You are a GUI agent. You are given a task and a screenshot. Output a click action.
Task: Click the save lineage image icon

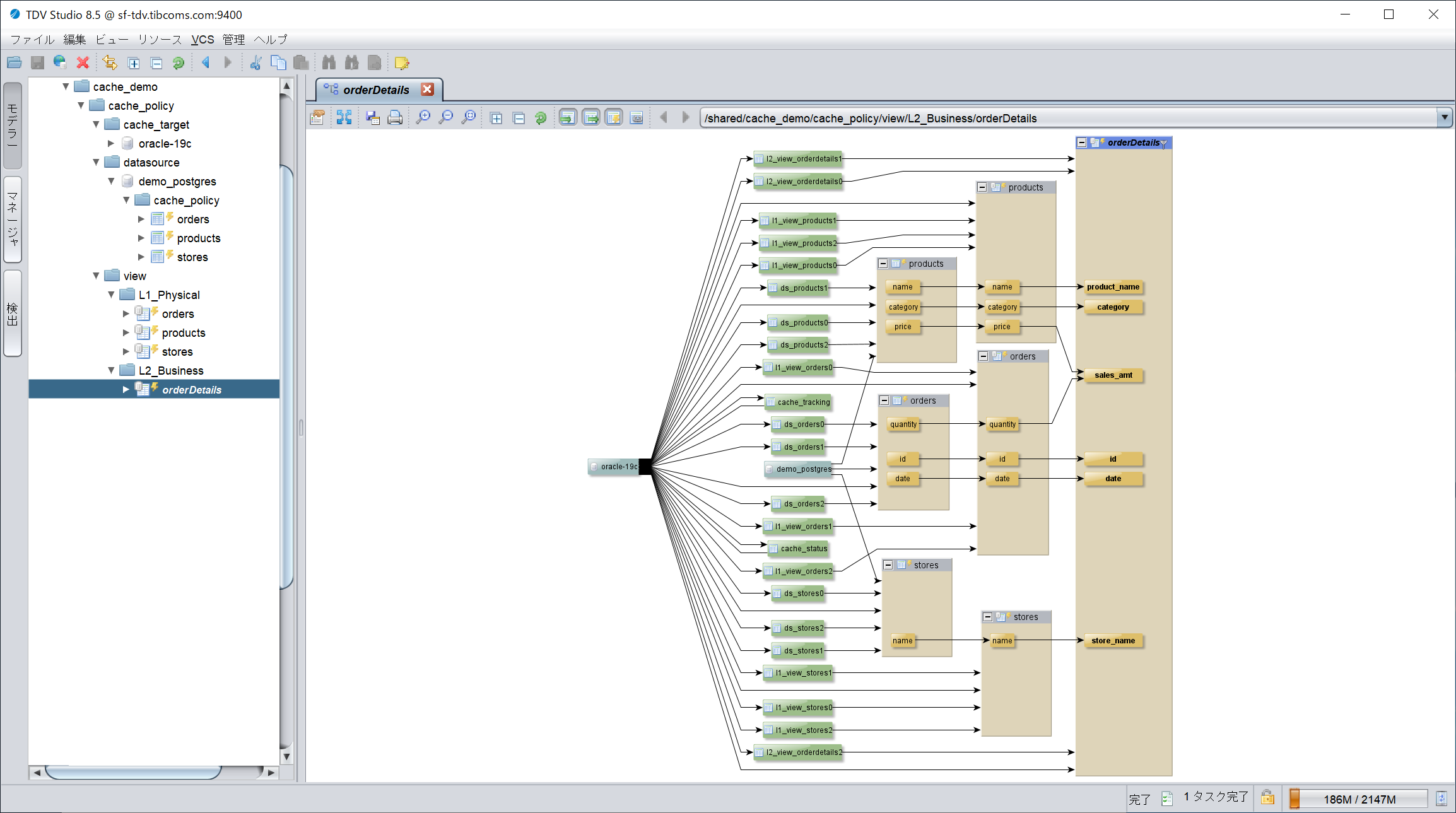372,118
